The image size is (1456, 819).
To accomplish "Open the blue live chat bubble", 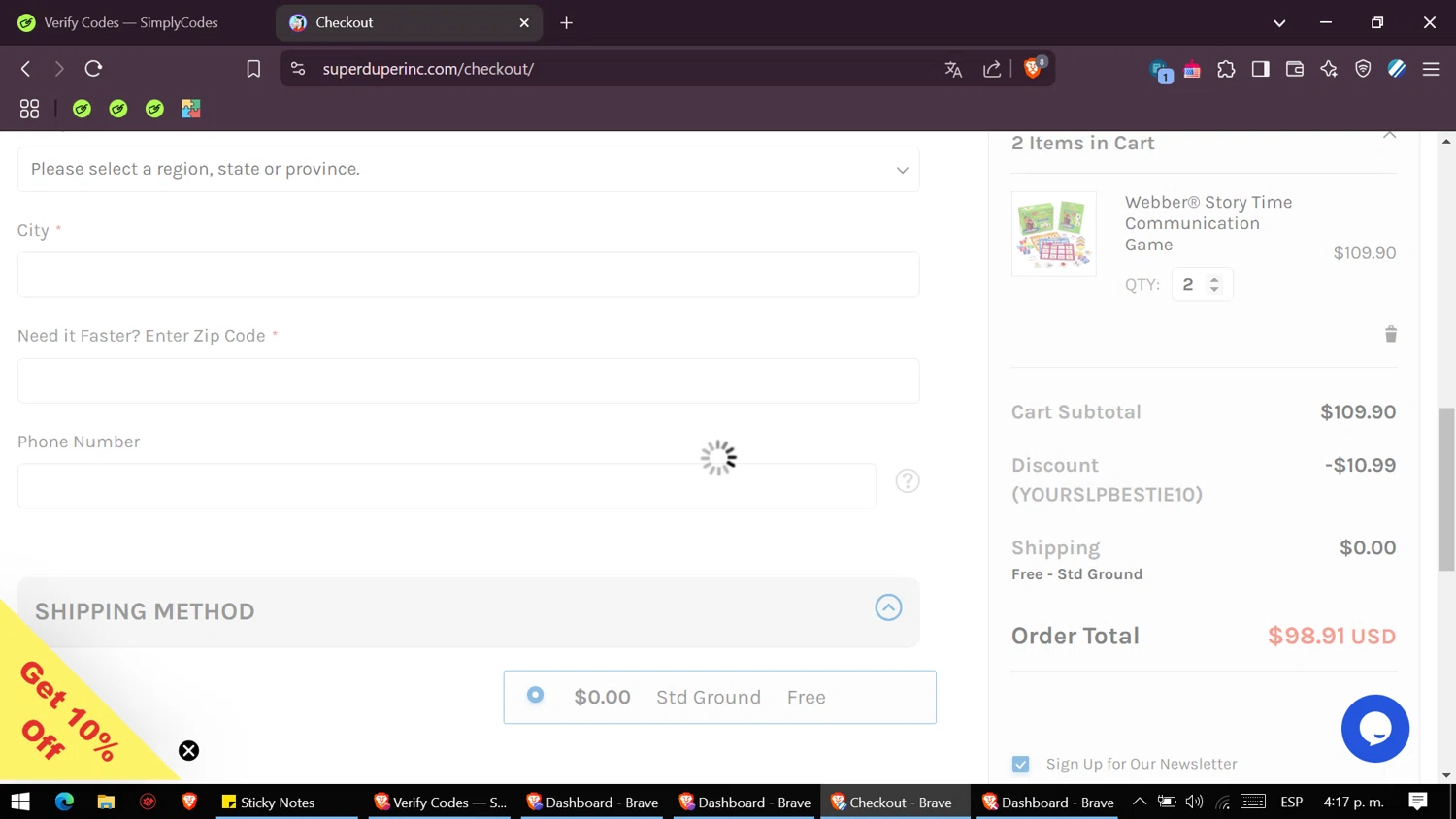I will coord(1374,729).
